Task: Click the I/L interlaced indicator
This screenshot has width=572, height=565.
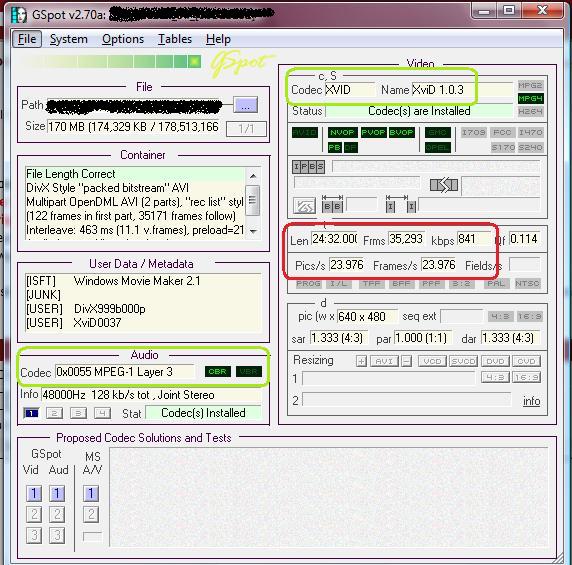Action: 339,283
